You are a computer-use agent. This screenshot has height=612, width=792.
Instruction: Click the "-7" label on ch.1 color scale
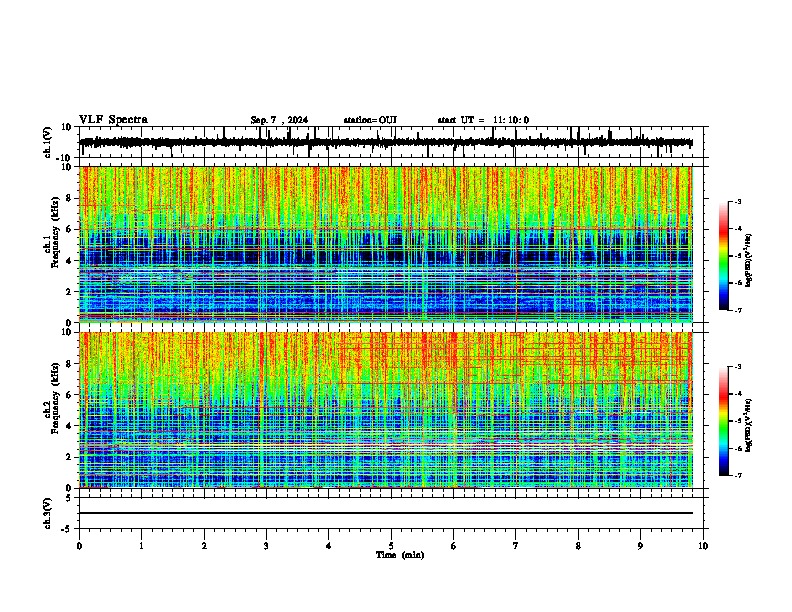737,311
